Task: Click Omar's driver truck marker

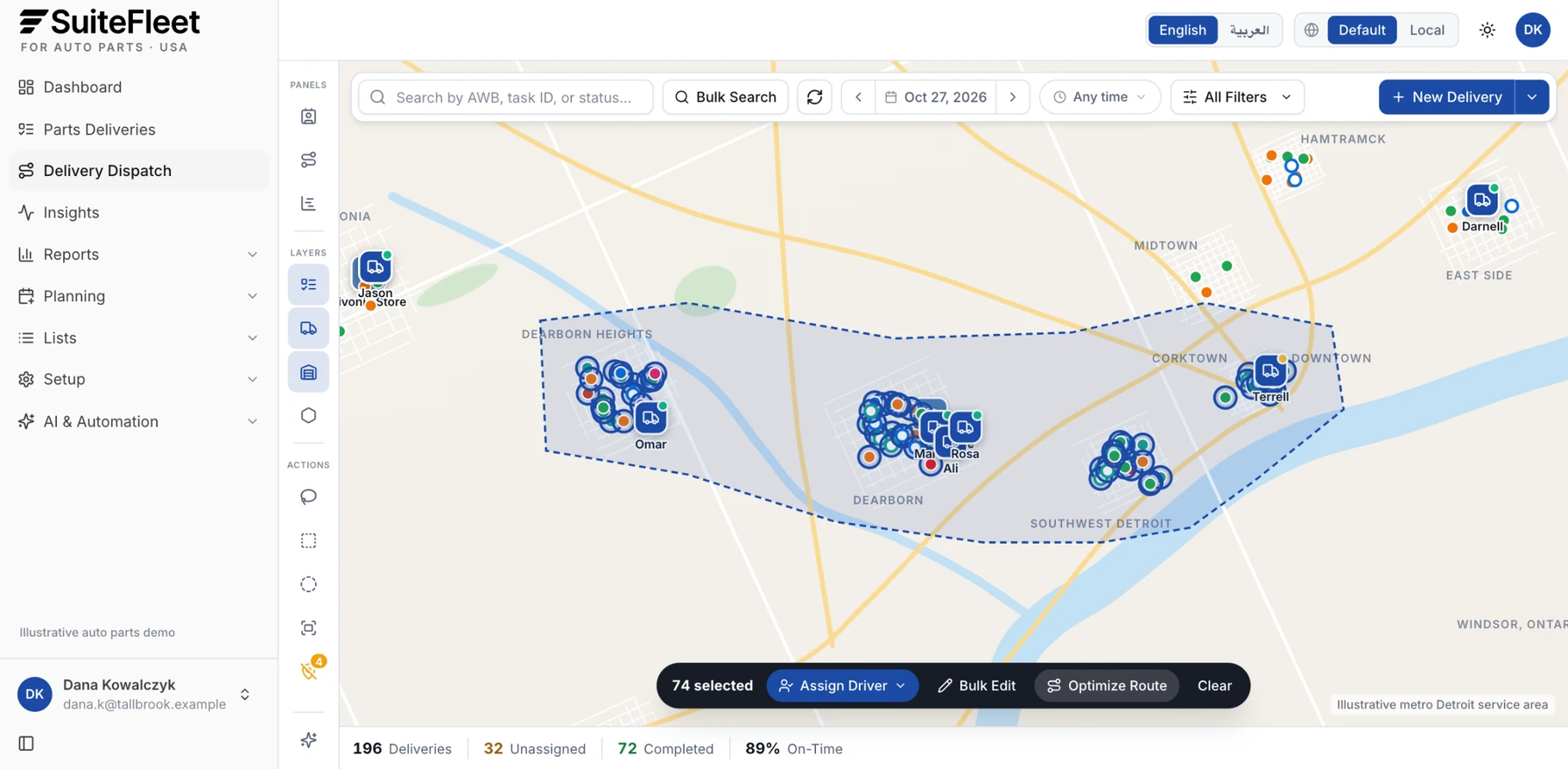Action: (x=650, y=418)
